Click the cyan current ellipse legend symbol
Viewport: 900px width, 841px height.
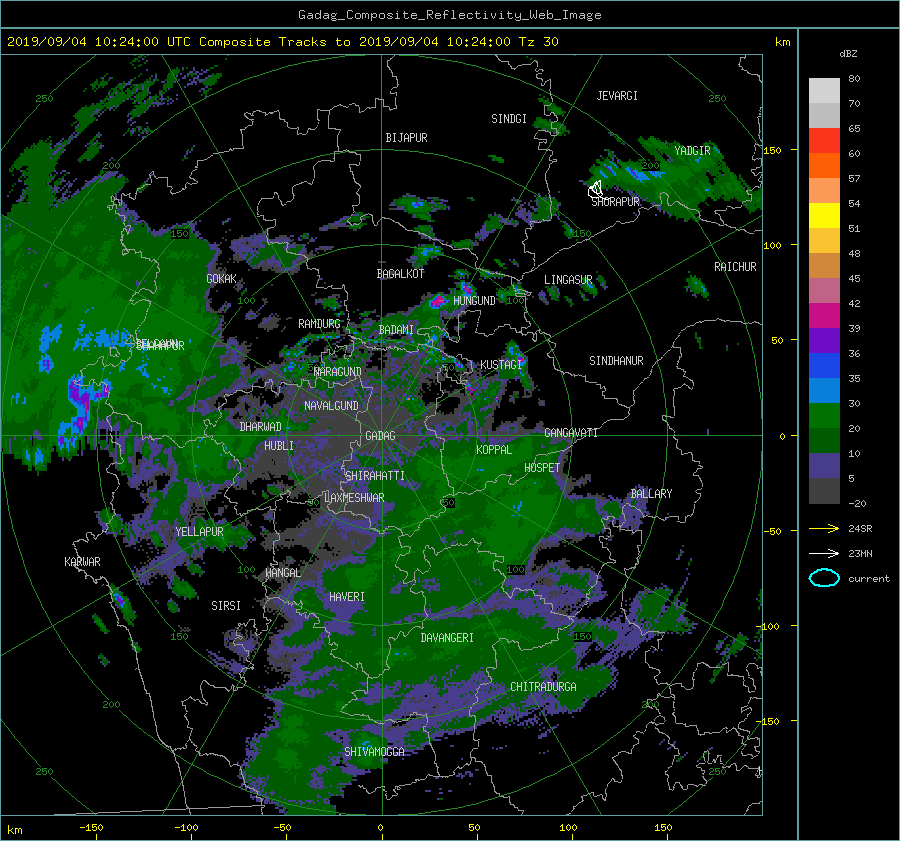click(x=824, y=578)
